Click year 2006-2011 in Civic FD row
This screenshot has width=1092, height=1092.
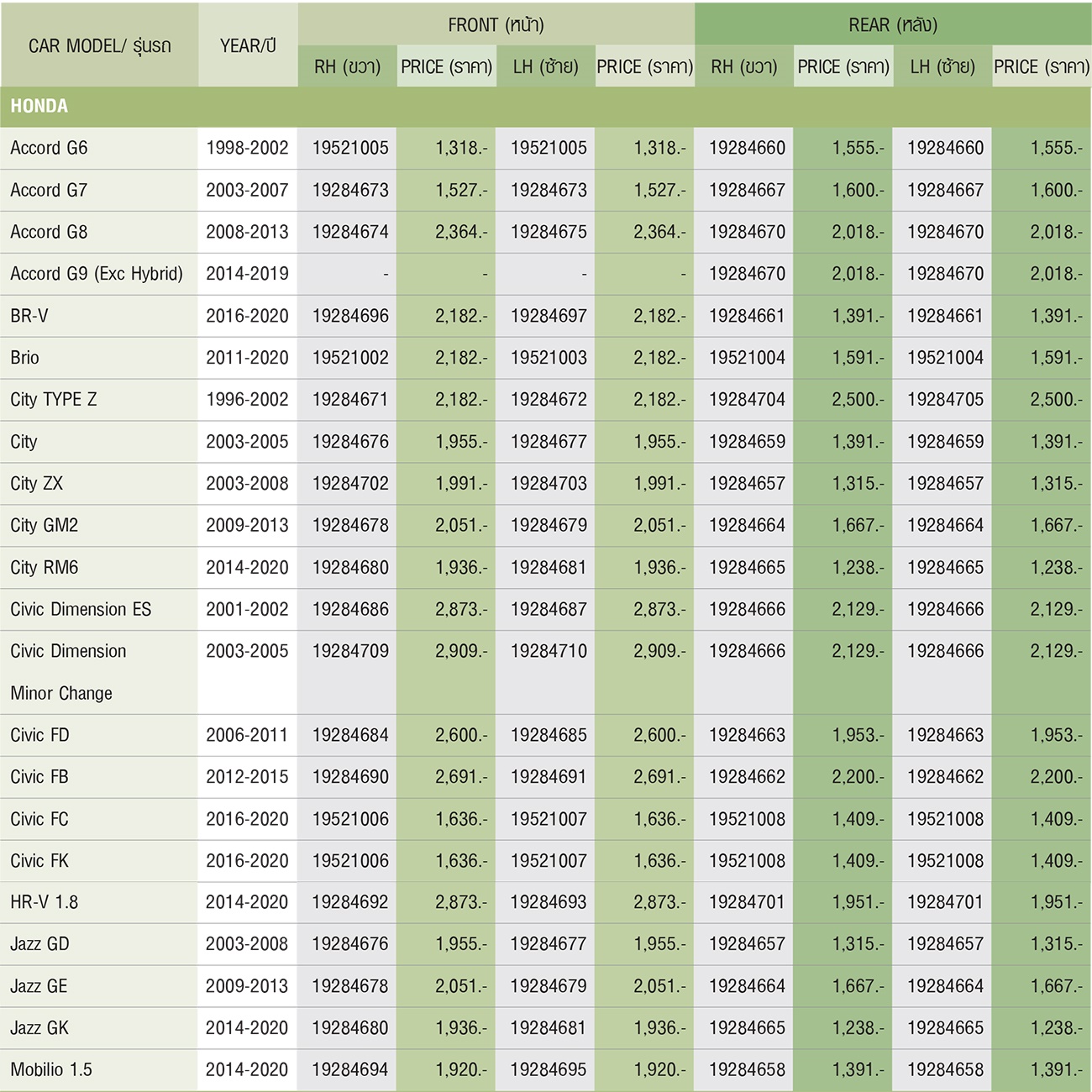point(247,735)
